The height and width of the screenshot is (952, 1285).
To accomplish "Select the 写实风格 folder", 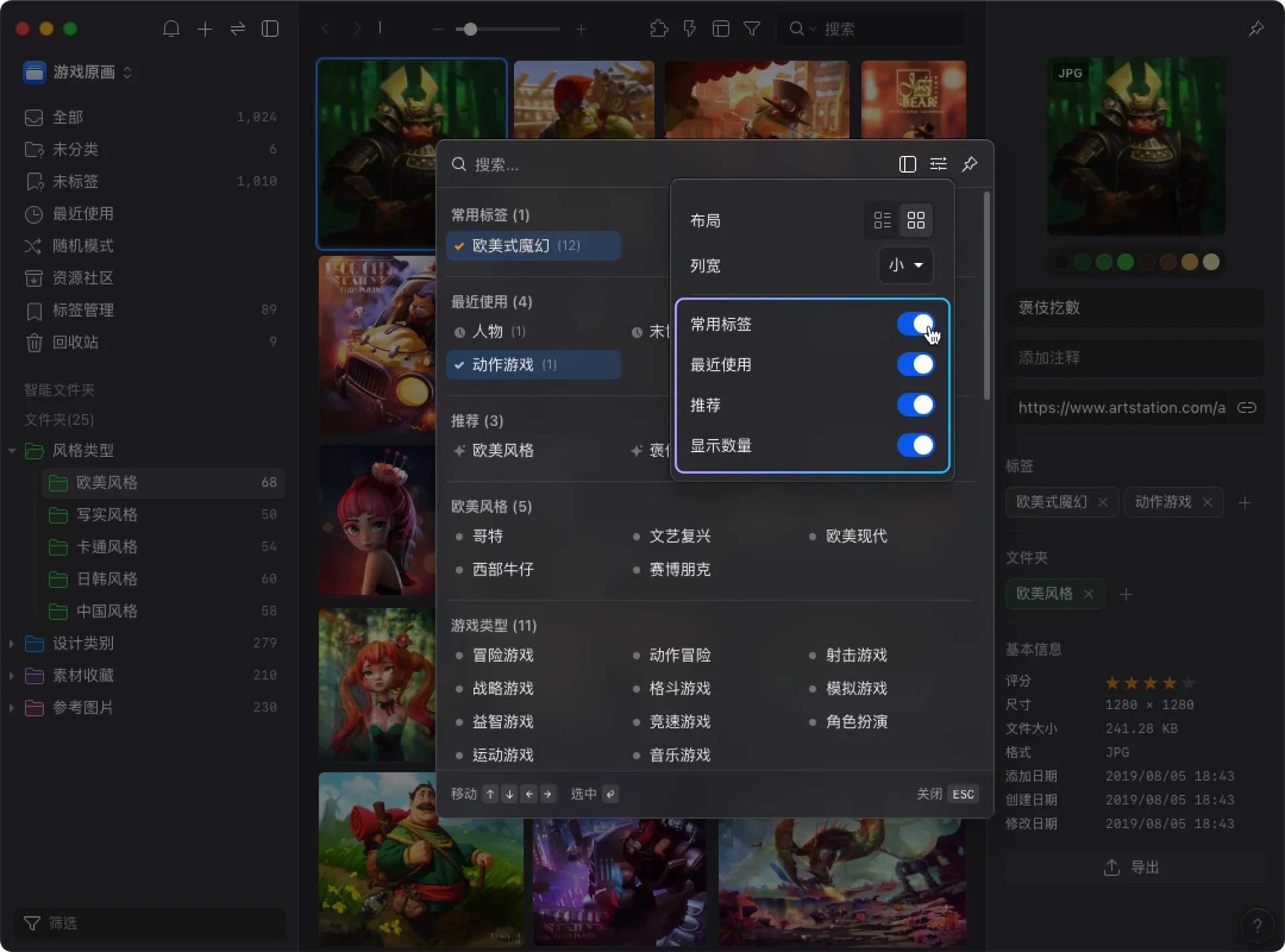I will coord(163,514).
